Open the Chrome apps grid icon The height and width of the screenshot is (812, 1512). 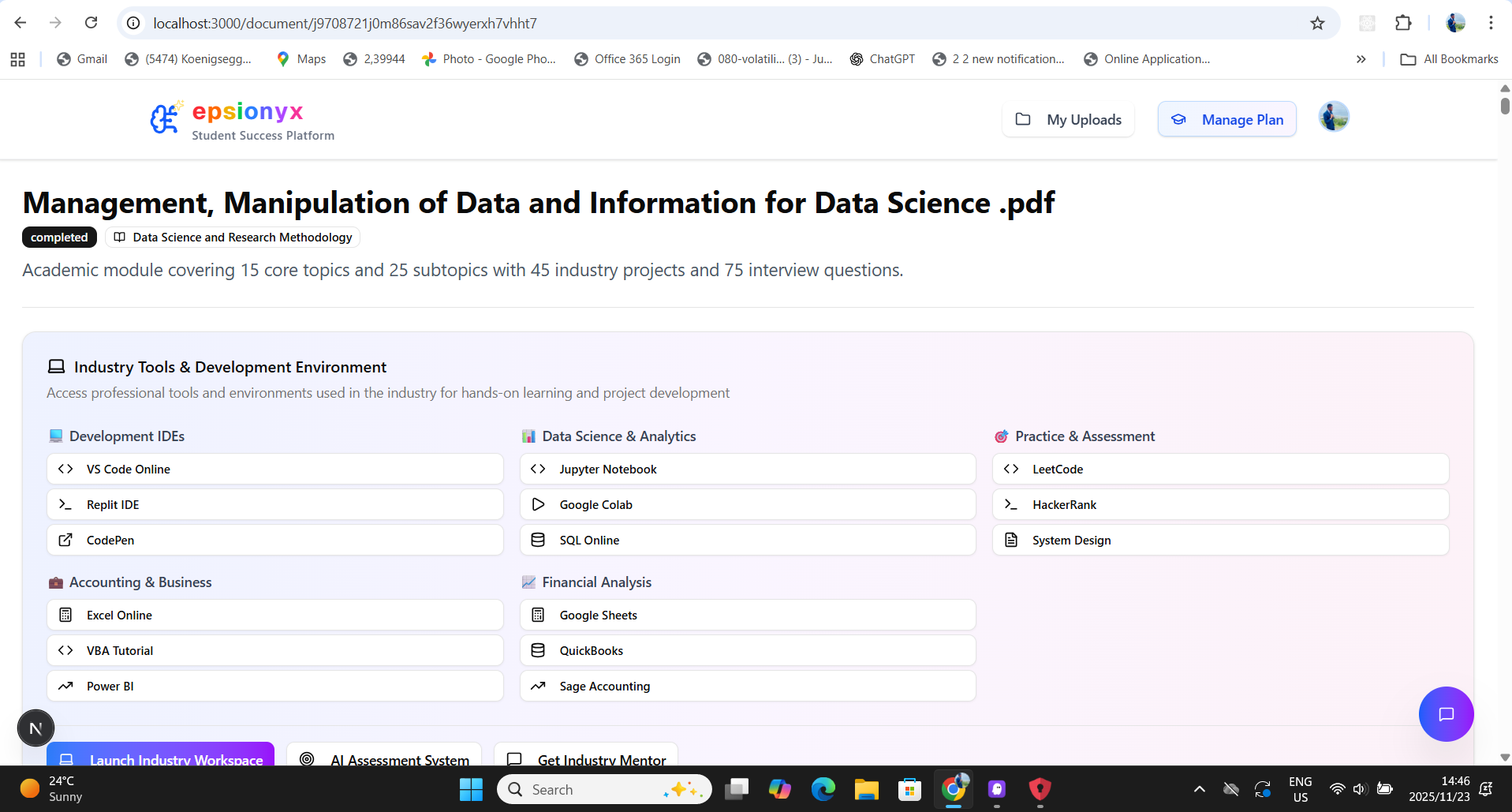coord(17,59)
